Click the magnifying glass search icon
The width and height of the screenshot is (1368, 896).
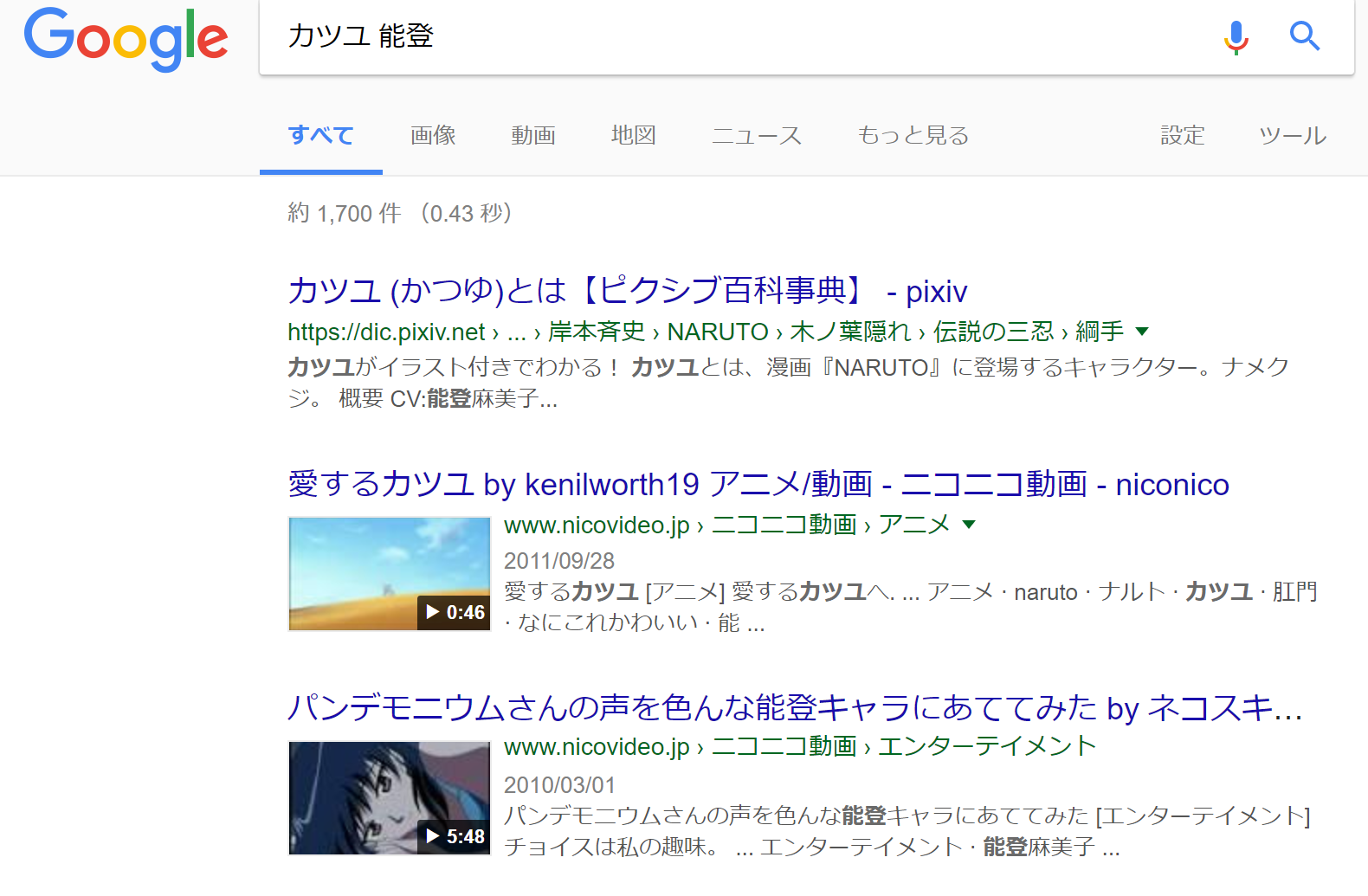point(1304,36)
